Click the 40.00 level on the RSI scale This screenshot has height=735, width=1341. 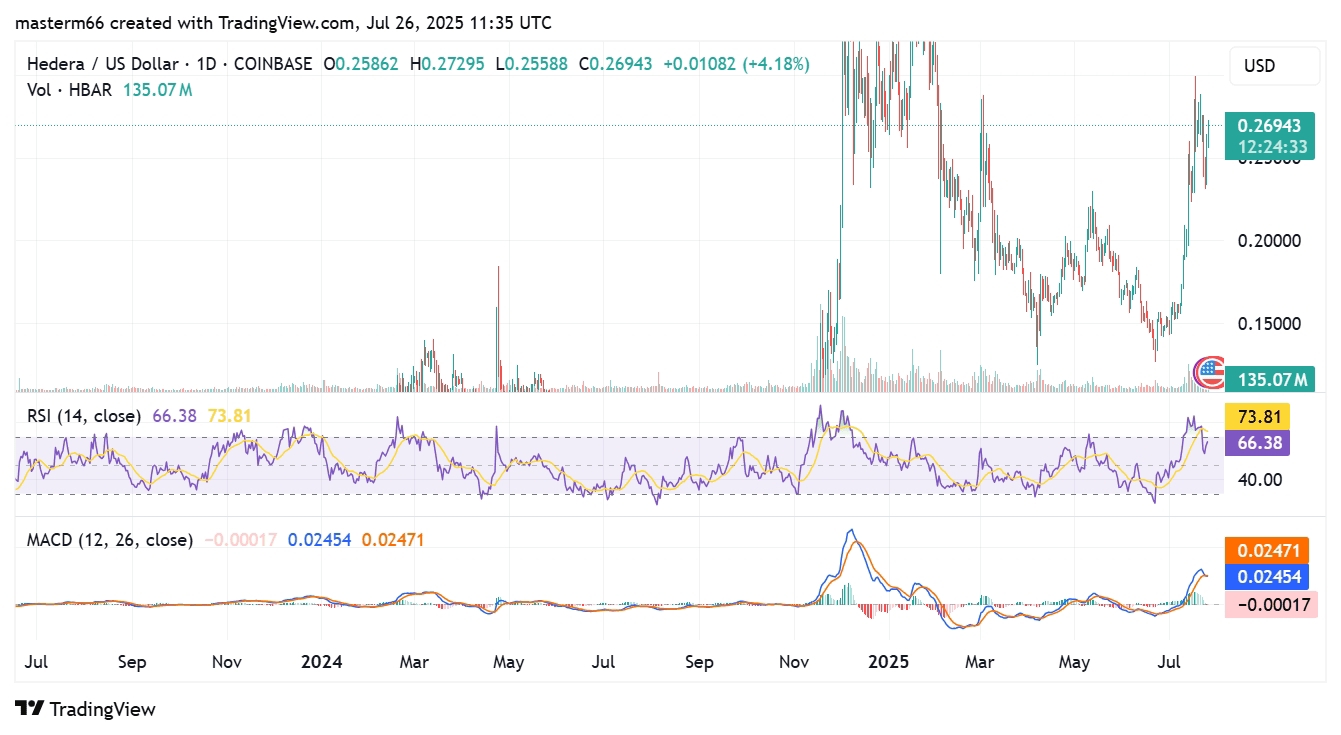pyautogui.click(x=1258, y=479)
